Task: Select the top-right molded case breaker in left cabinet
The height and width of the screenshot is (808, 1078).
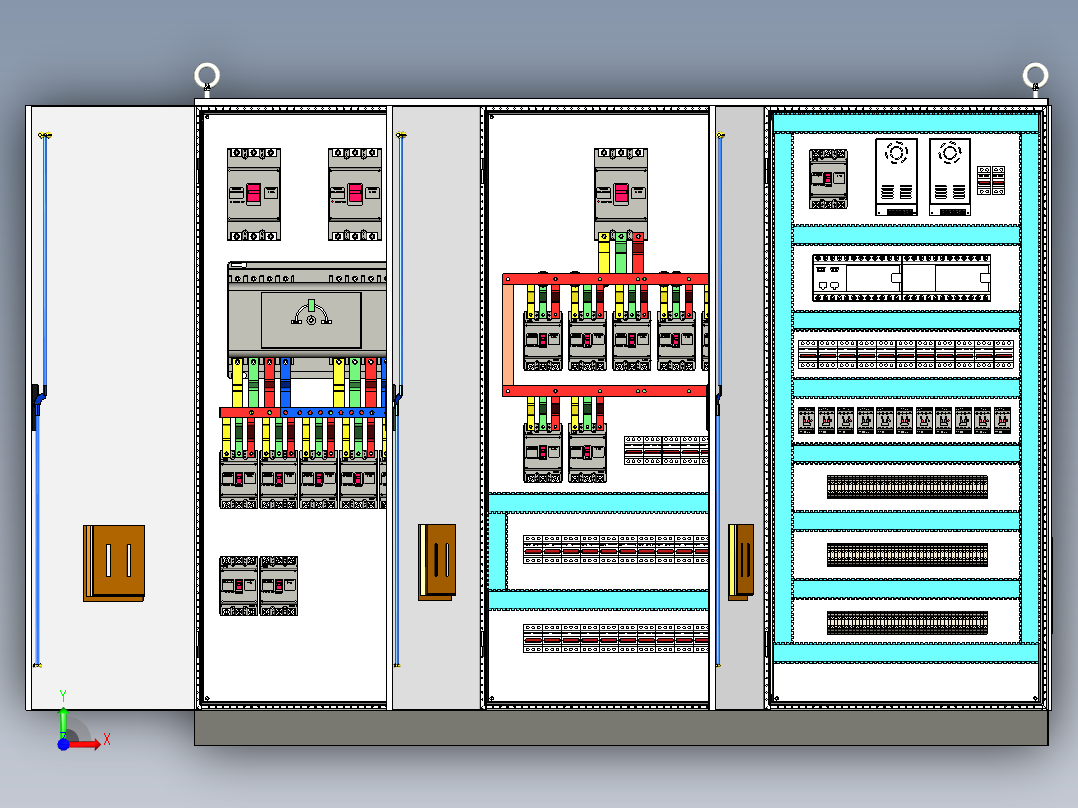Action: (x=355, y=194)
